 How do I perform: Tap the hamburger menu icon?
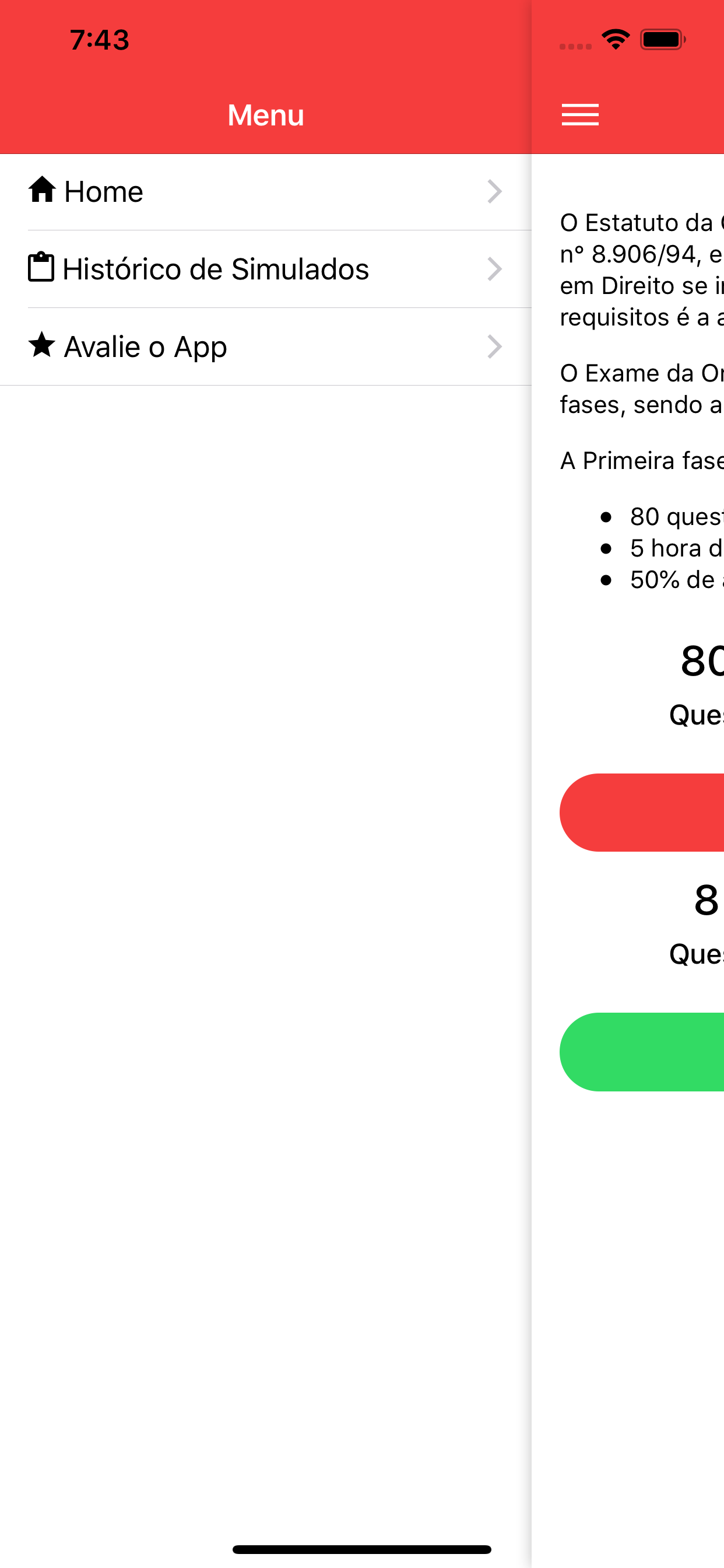click(580, 114)
